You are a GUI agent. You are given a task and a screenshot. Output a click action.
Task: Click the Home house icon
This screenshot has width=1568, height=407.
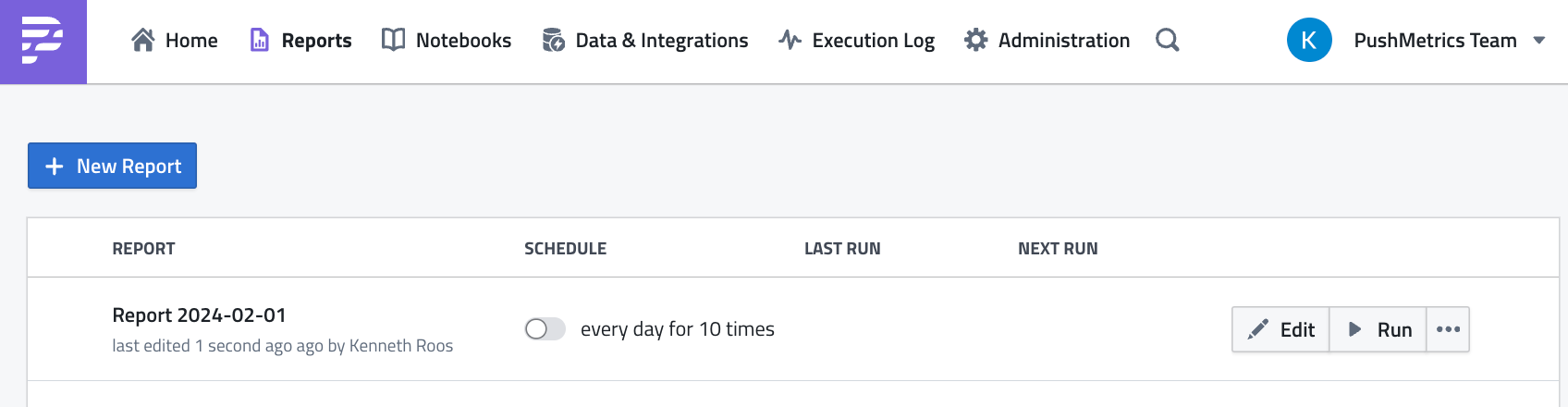(143, 40)
